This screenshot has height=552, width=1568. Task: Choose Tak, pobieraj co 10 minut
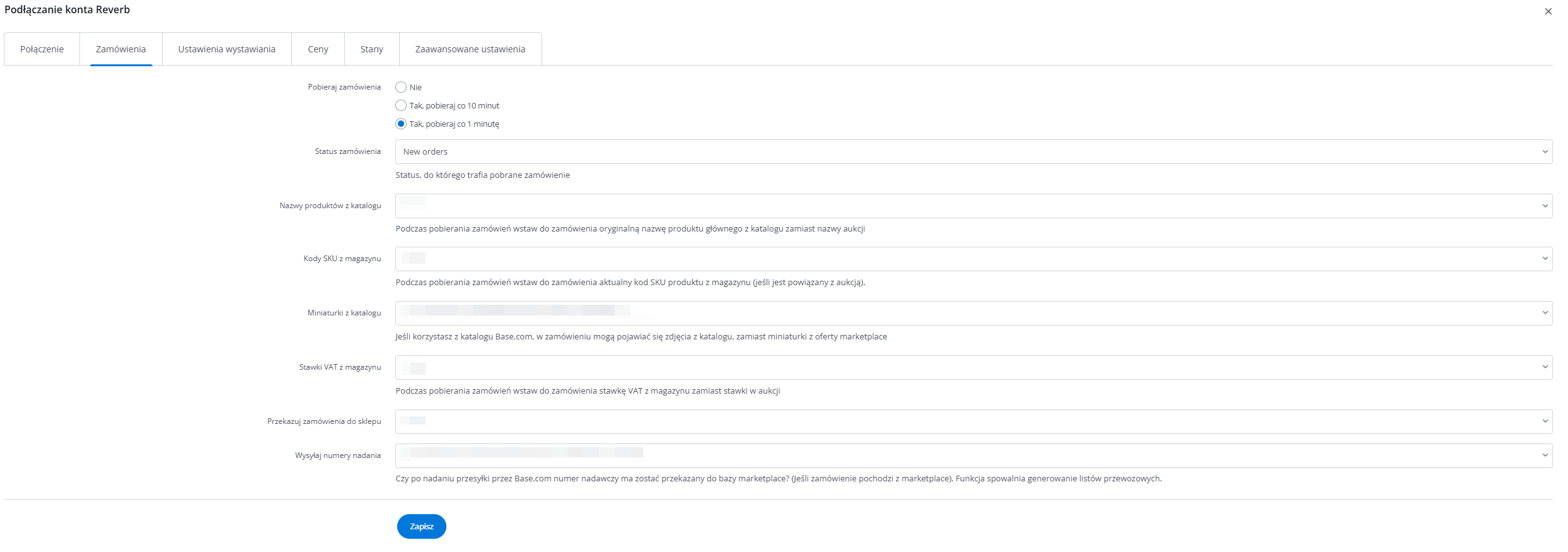[x=401, y=106]
